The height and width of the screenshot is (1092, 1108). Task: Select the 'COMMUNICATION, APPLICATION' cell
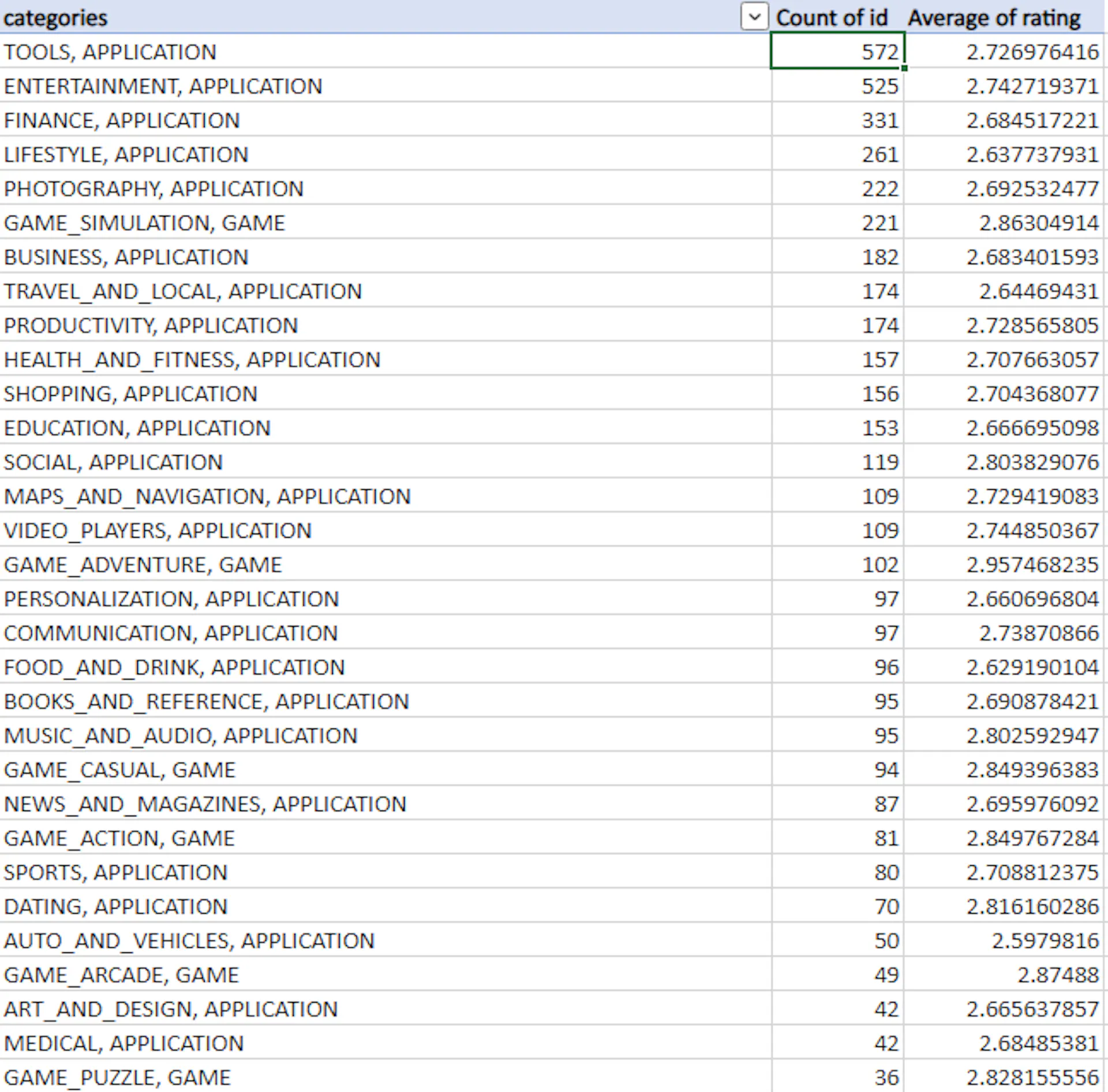point(385,633)
